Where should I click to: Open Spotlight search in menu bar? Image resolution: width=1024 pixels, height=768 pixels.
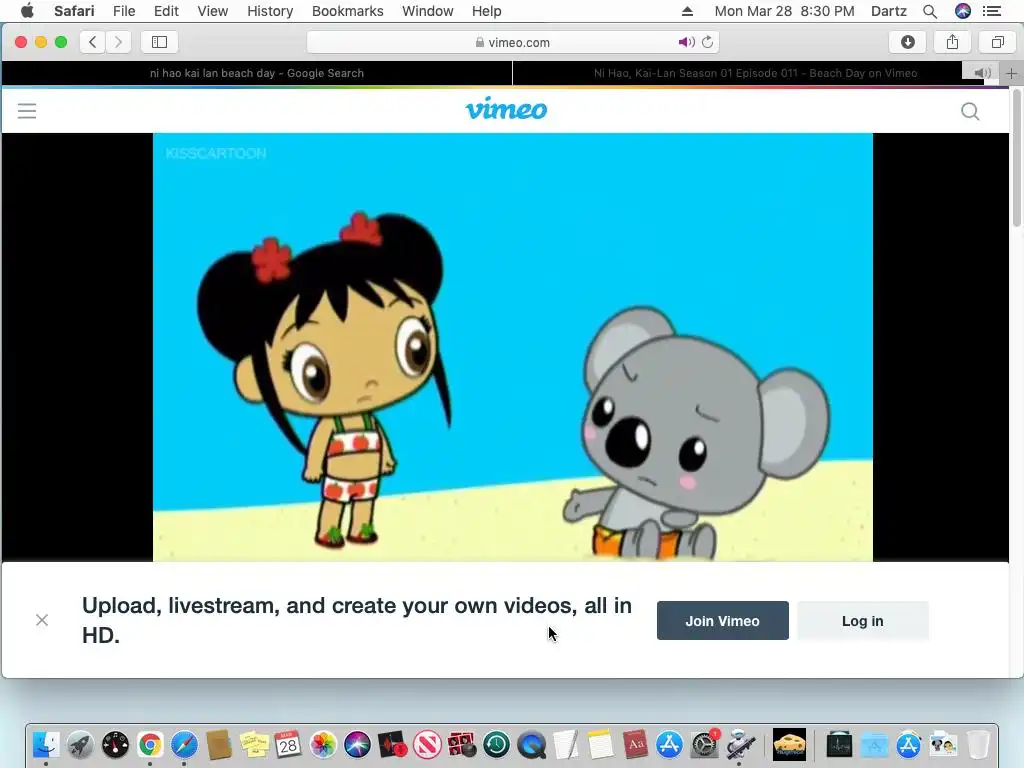(930, 11)
